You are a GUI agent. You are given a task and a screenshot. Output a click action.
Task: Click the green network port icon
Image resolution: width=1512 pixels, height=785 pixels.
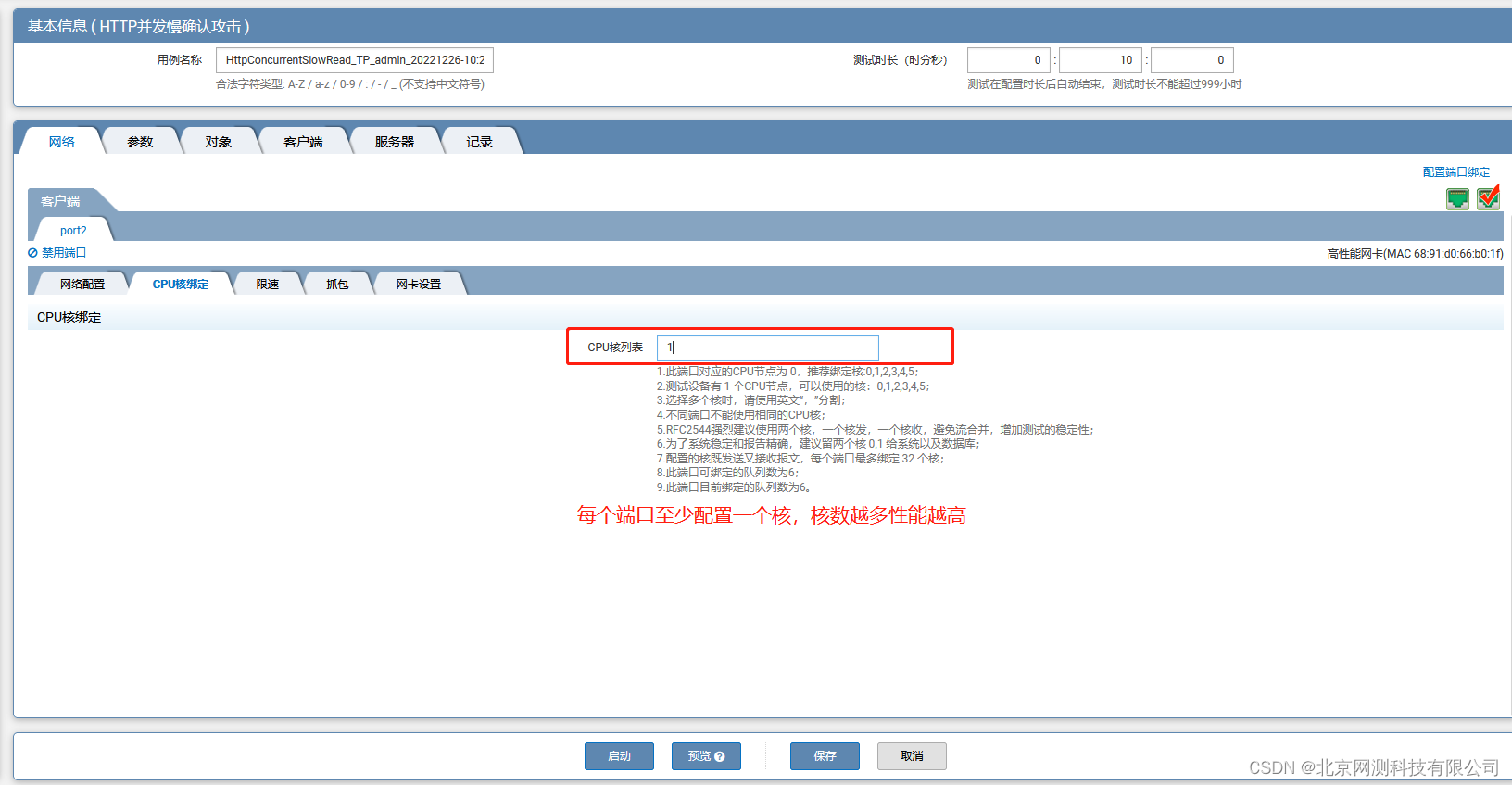pos(1457,198)
